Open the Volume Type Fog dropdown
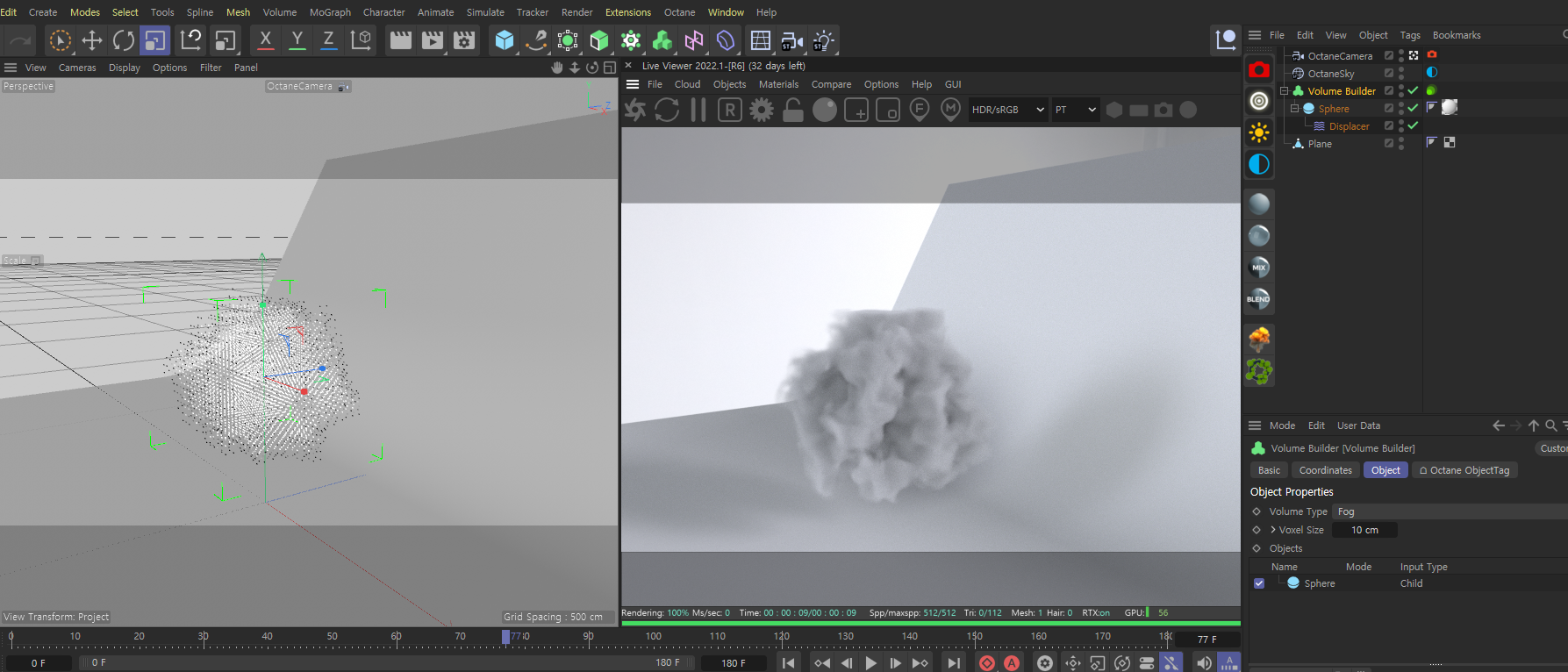The image size is (1568, 672). 1450,511
